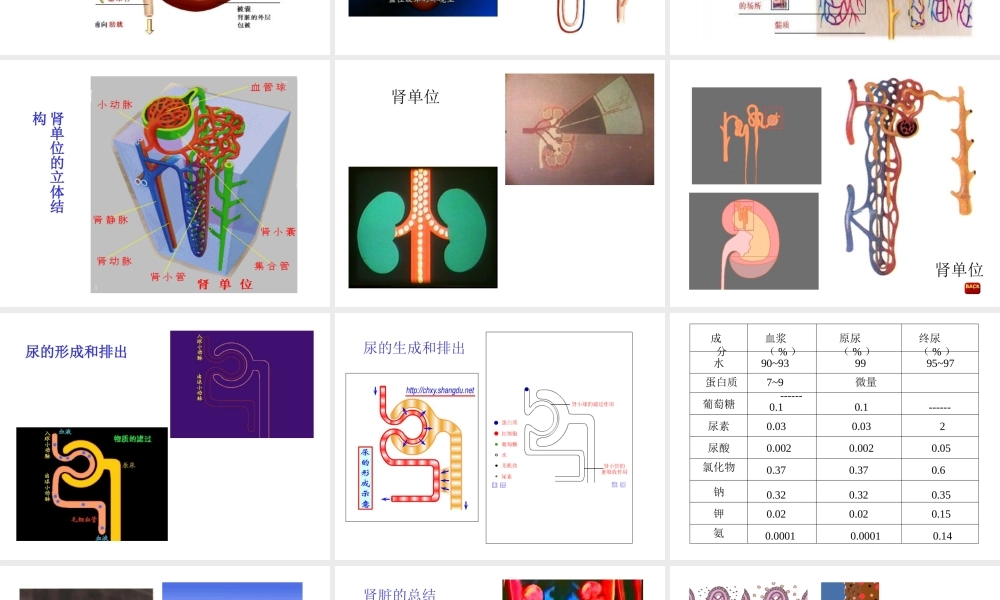Select the gray image with orange nephron tubules
The image size is (1000, 600).
pyautogui.click(x=756, y=136)
